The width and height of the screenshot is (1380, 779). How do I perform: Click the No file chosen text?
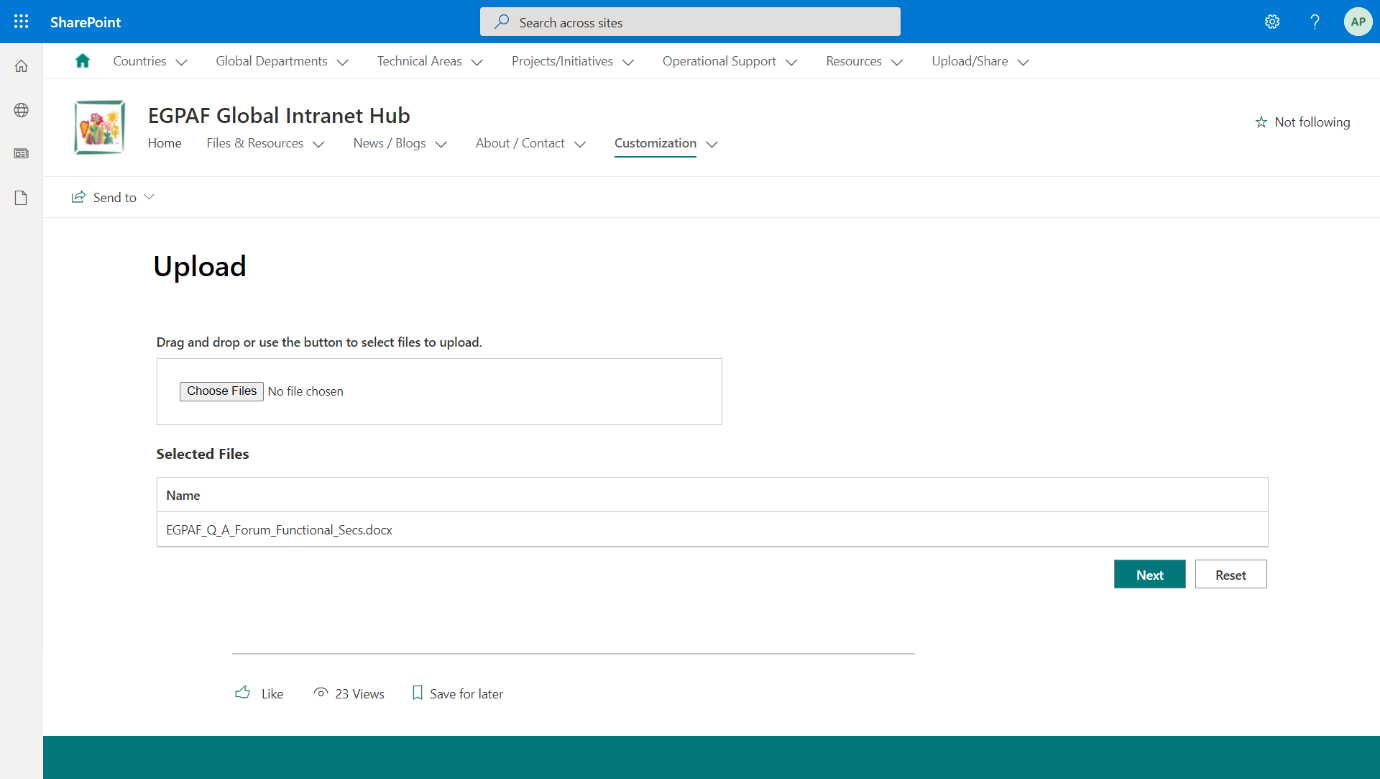(306, 391)
